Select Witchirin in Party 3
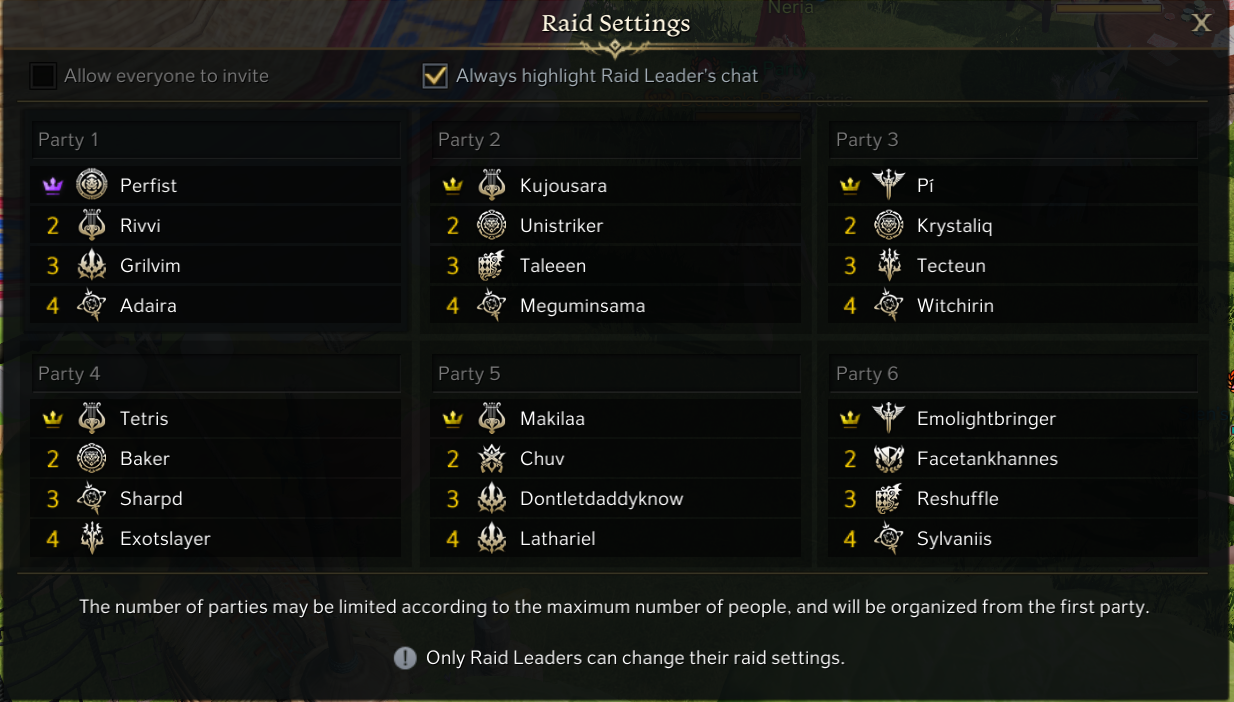The height and width of the screenshot is (702, 1234). 955,305
